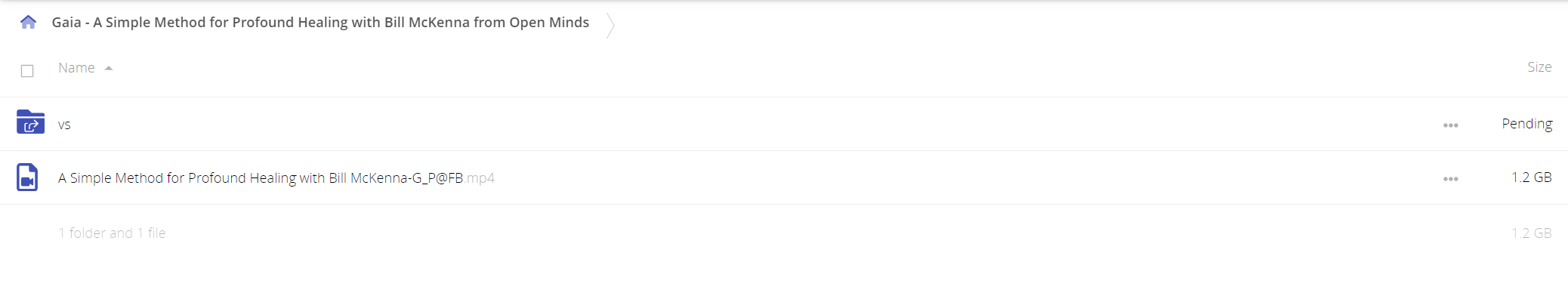Click the video file icon of the mp4
Image resolution: width=1568 pixels, height=287 pixels.
[x=27, y=177]
